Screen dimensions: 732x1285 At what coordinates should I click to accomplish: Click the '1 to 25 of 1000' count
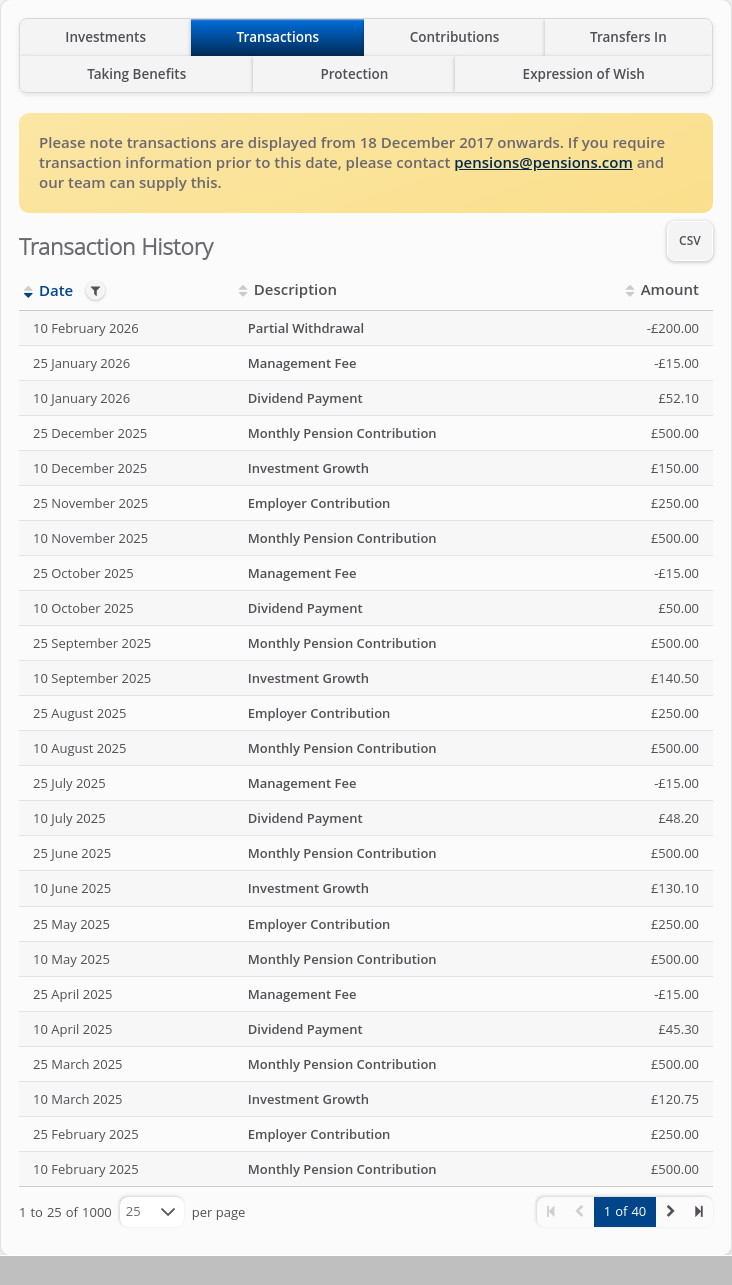pyautogui.click(x=65, y=1212)
